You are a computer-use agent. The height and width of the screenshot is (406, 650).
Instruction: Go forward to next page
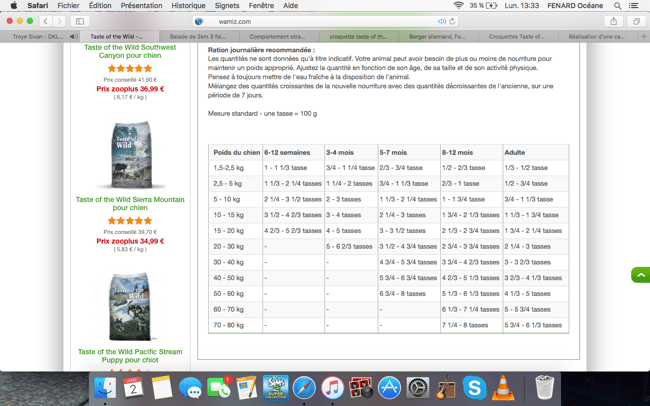[59, 21]
